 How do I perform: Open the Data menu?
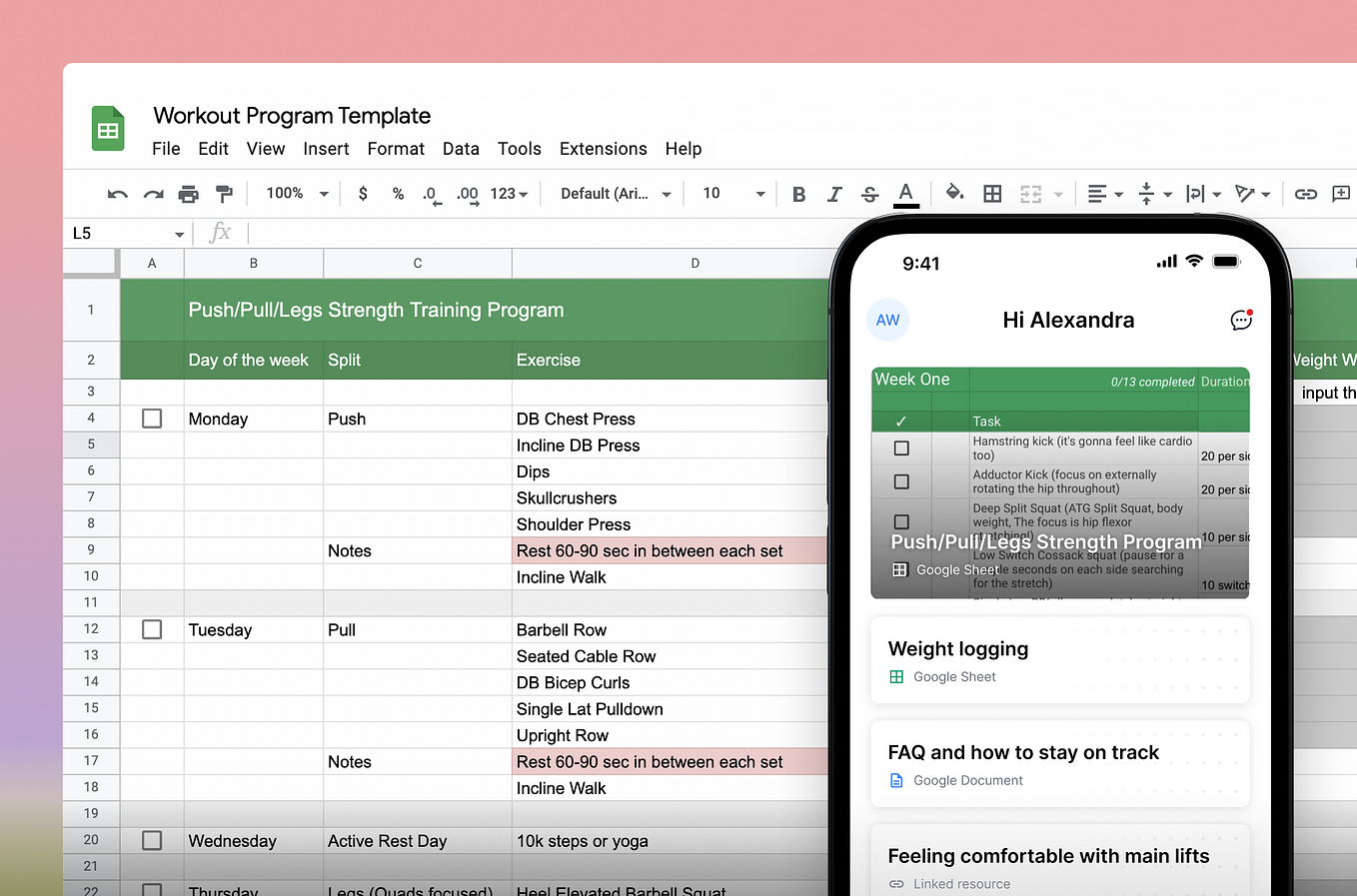[461, 149]
